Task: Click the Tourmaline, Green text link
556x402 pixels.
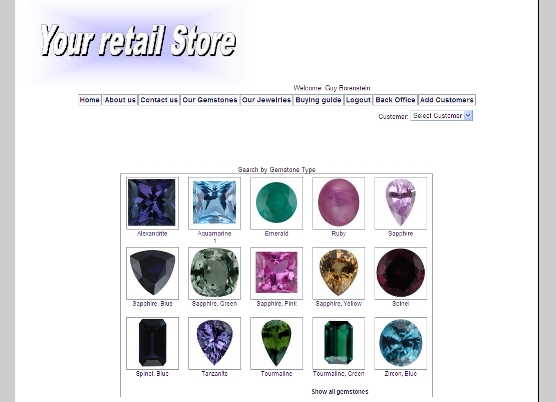Action: [338, 374]
